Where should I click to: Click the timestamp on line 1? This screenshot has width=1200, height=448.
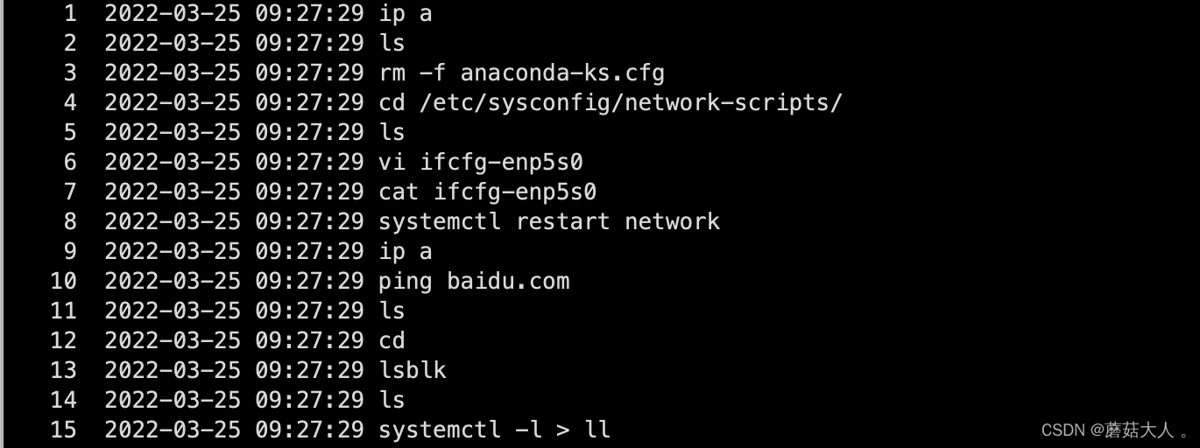pyautogui.click(x=234, y=14)
